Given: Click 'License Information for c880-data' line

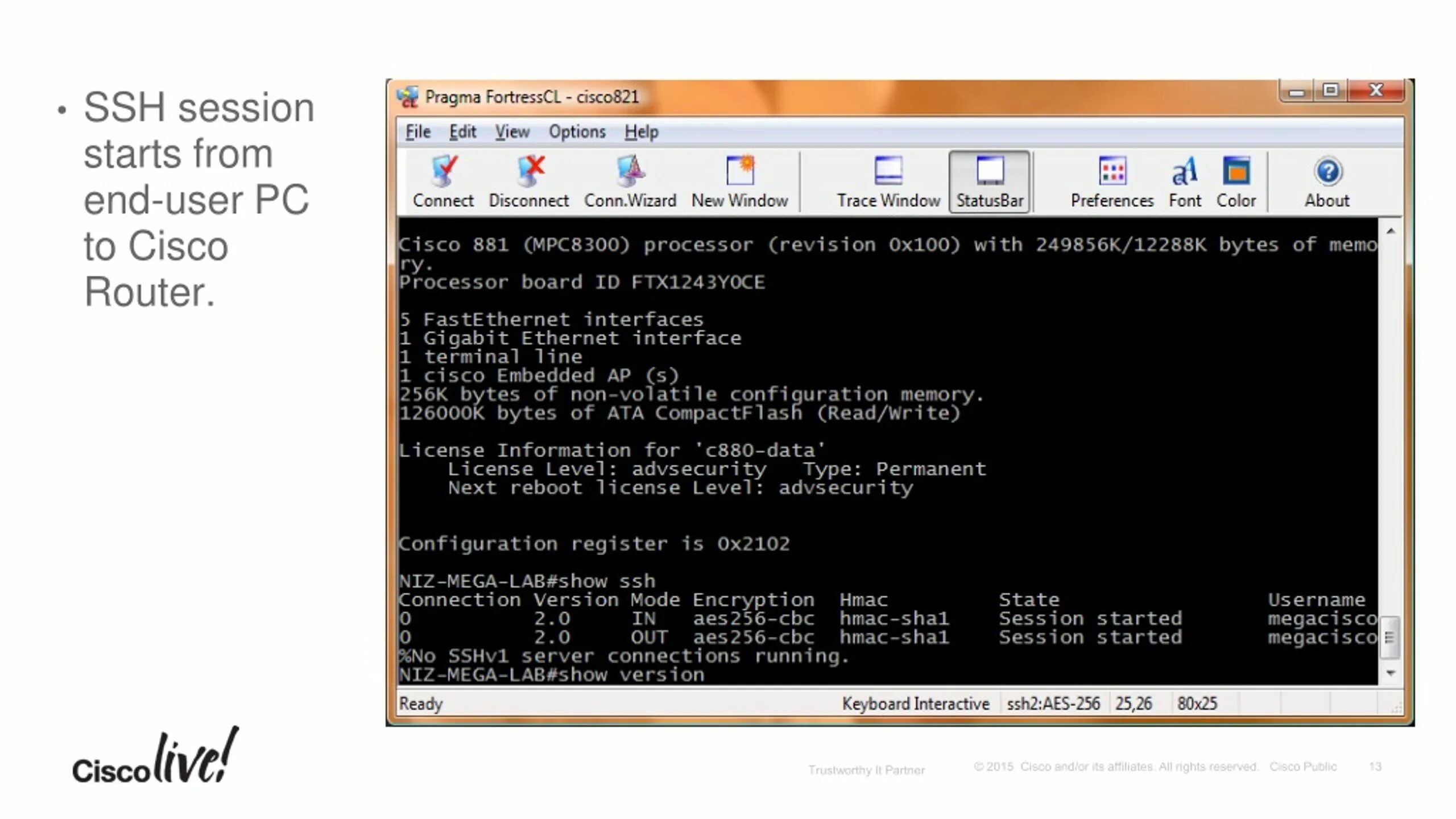Looking at the screenshot, I should (612, 450).
